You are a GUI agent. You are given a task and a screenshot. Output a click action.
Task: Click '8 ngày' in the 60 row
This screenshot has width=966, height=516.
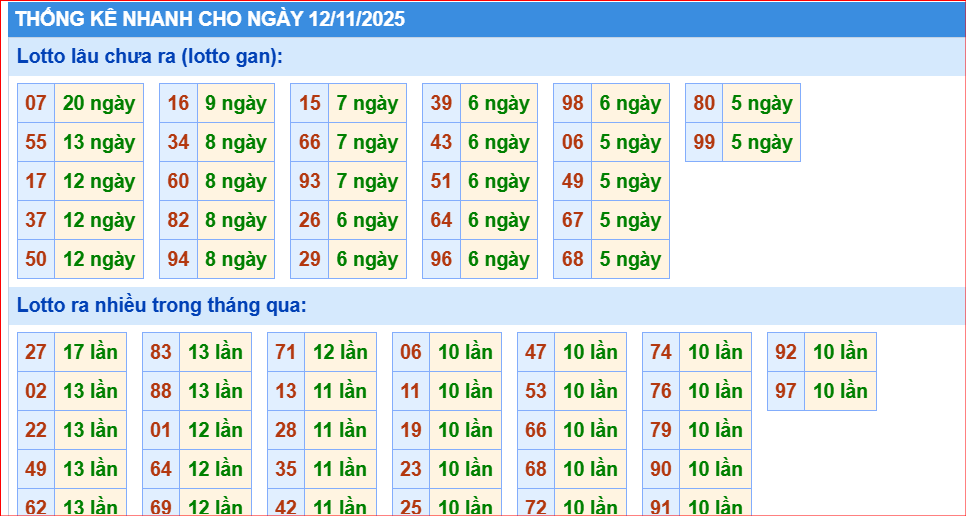pyautogui.click(x=235, y=181)
